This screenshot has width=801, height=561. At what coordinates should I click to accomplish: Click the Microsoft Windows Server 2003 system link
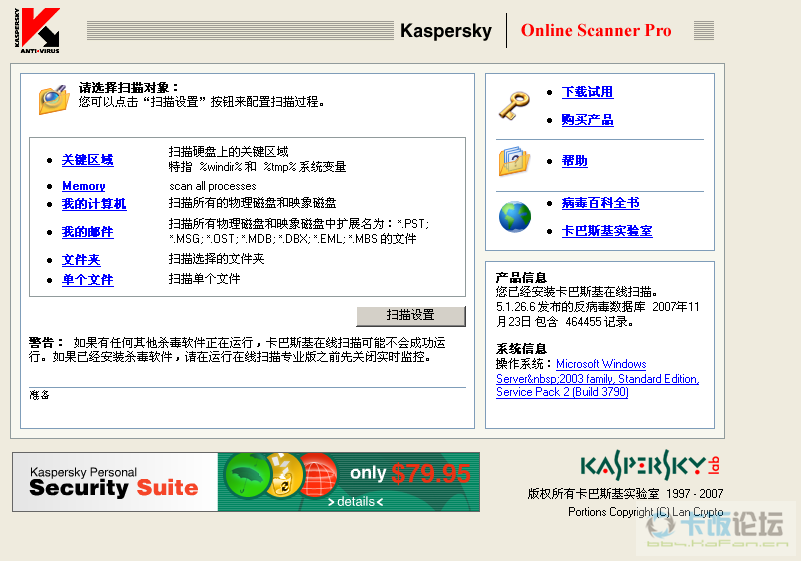click(598, 378)
